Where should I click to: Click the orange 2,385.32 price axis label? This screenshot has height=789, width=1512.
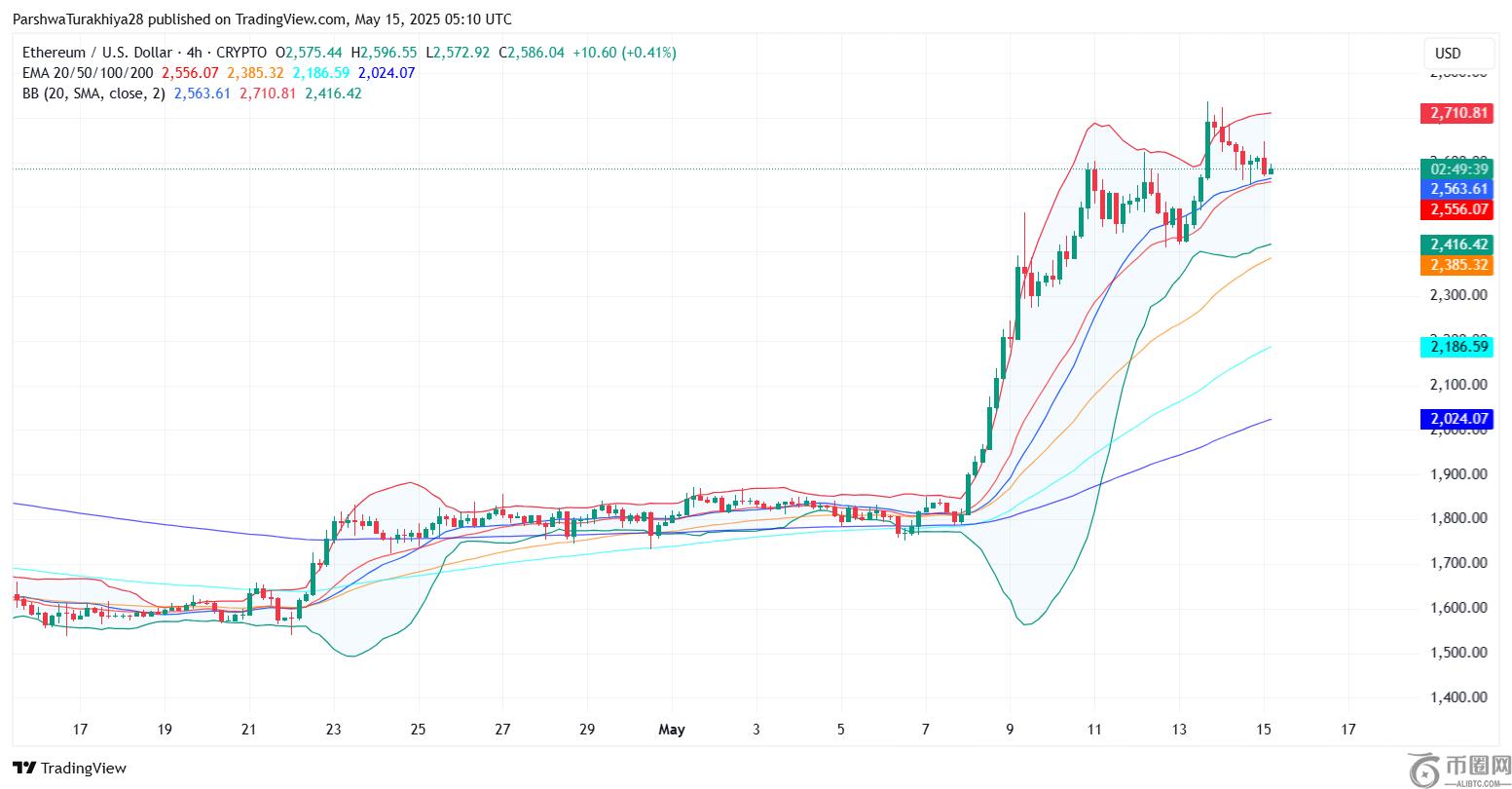pyautogui.click(x=1457, y=265)
